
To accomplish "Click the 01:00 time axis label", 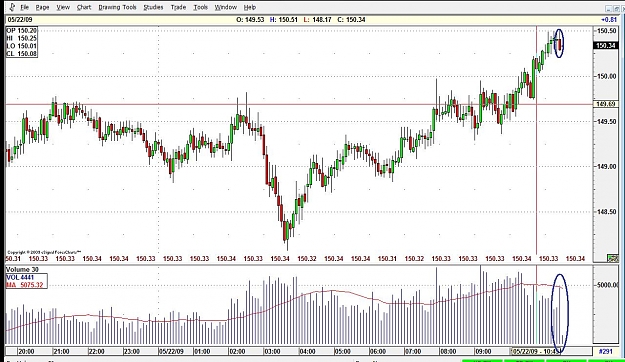I will click(x=202, y=351).
